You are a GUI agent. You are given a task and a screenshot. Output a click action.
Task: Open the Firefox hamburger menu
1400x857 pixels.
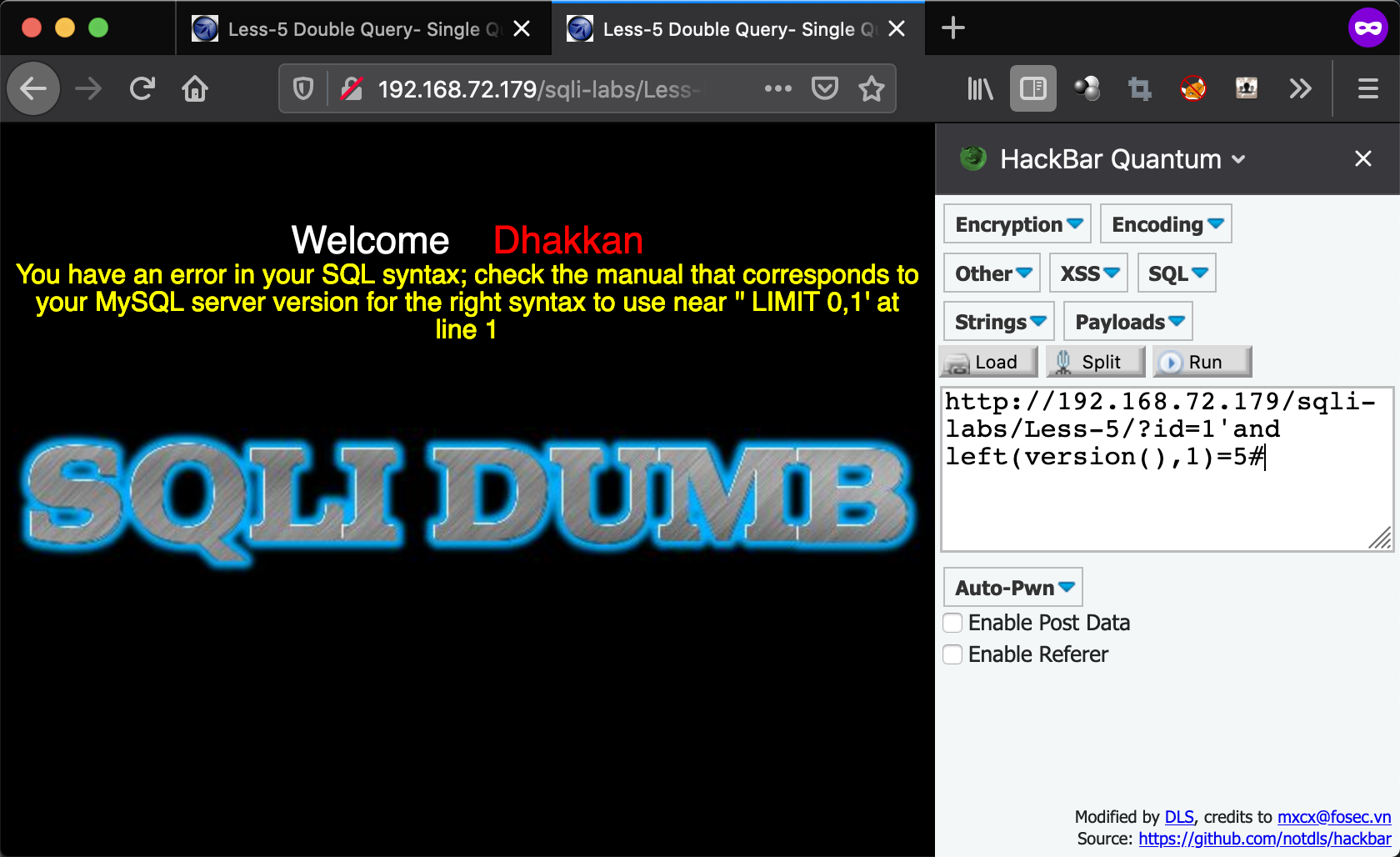1367,88
